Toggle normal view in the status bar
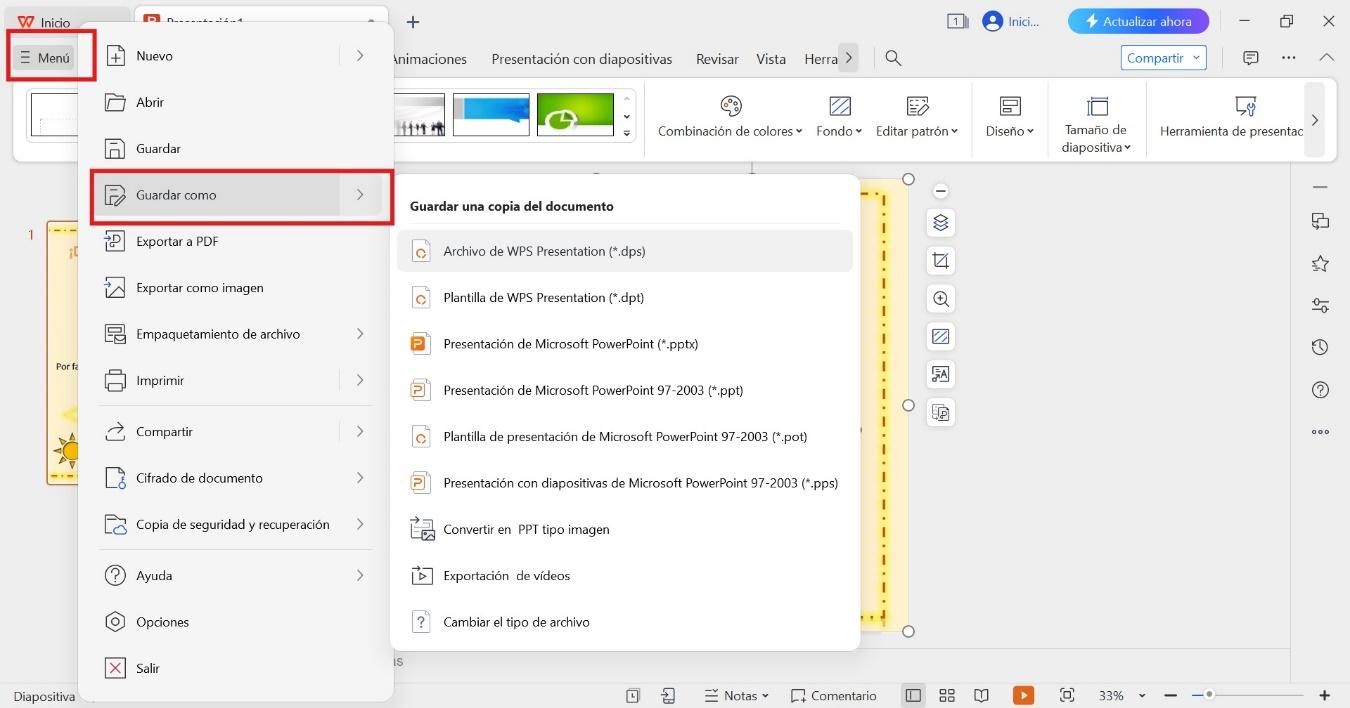1350x708 pixels. 911,695
